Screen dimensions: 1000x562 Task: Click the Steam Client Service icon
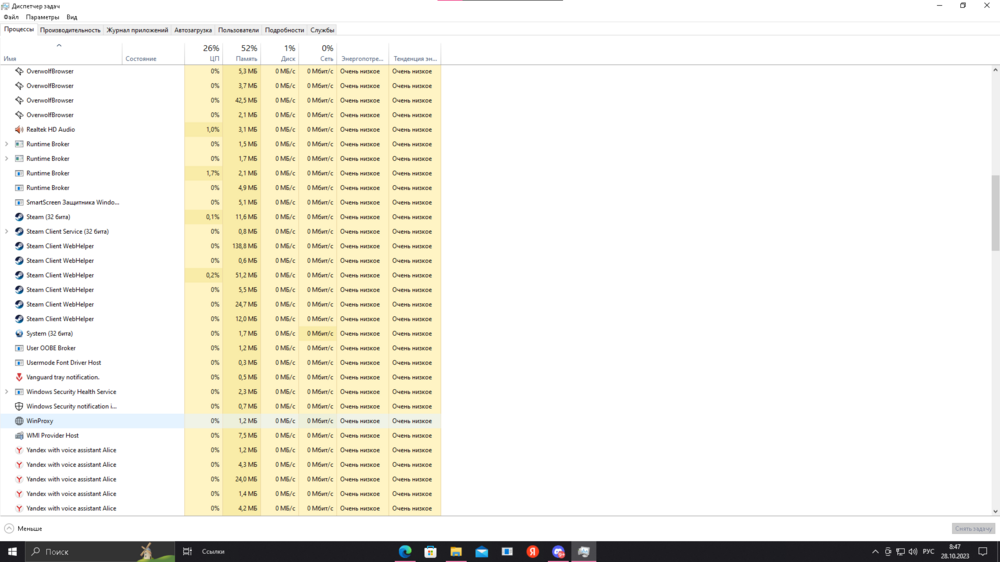pos(19,232)
